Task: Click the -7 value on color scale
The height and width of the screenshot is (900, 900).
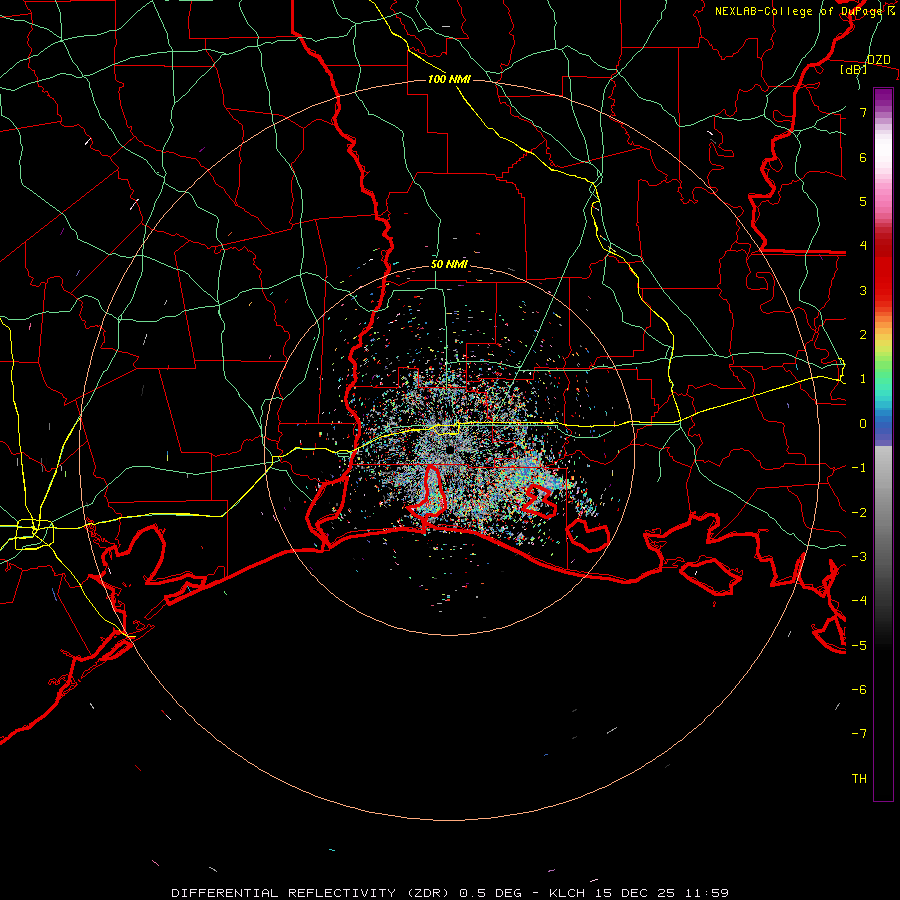Action: (x=859, y=734)
